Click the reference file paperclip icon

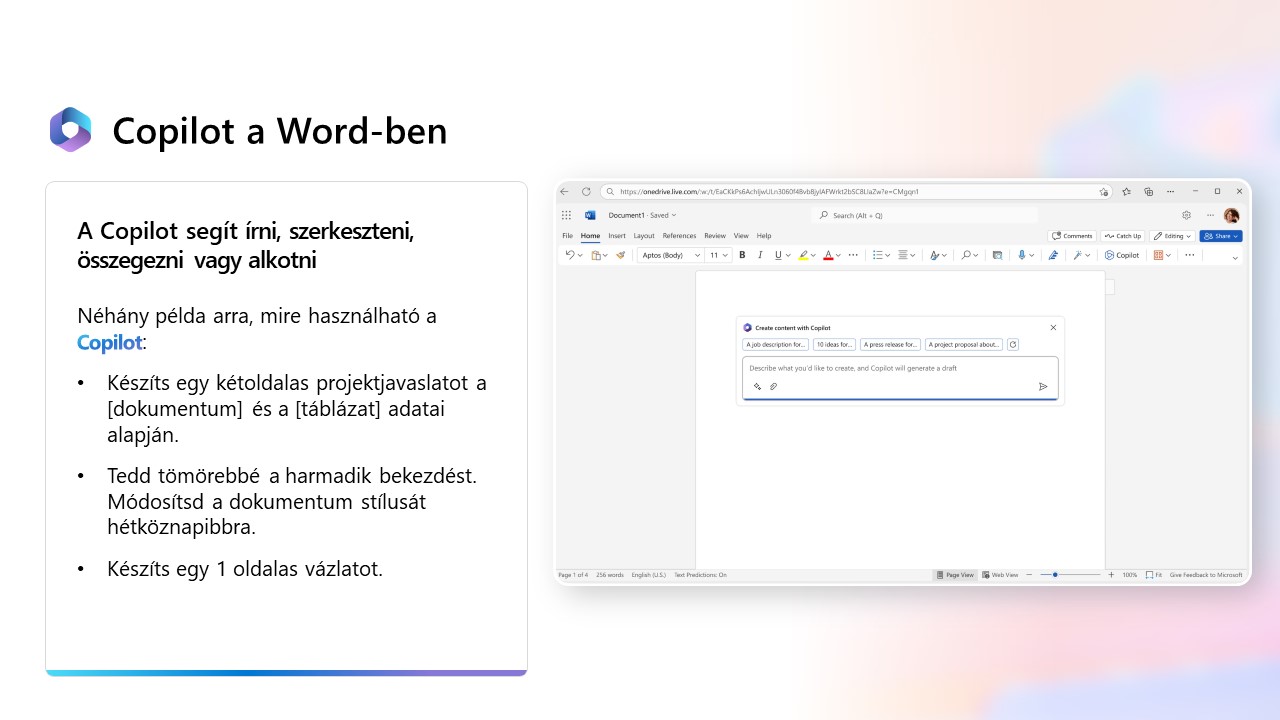pos(773,386)
